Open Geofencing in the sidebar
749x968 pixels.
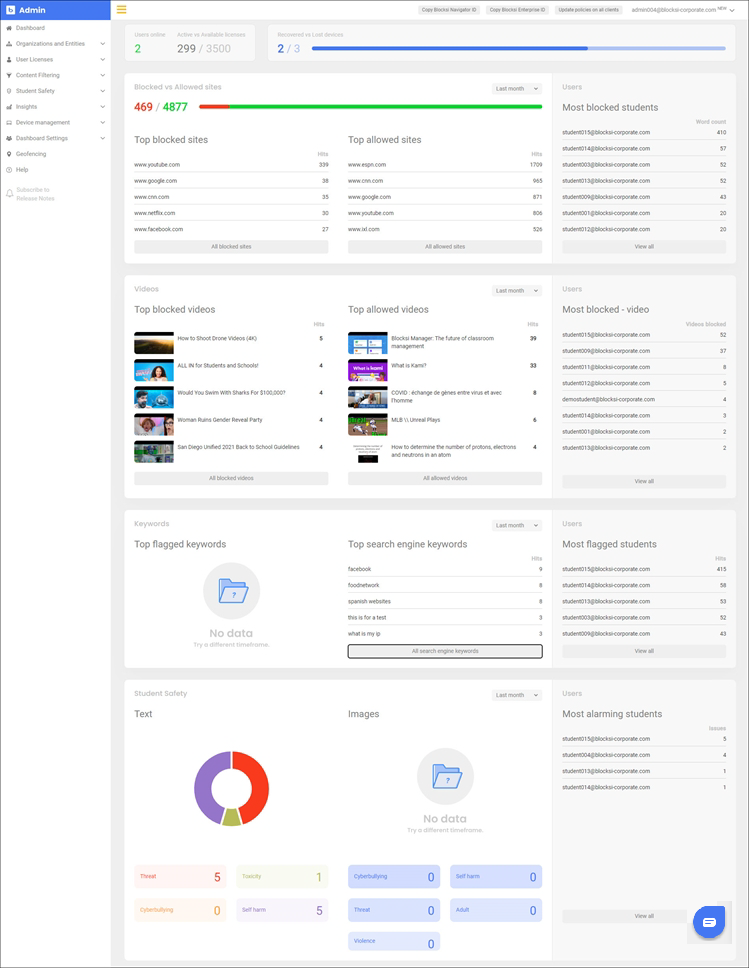pyautogui.click(x=31, y=154)
